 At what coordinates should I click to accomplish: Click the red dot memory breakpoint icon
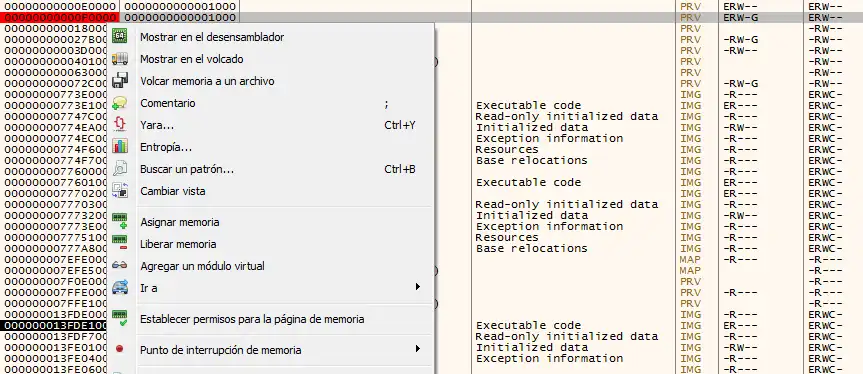pyautogui.click(x=119, y=349)
